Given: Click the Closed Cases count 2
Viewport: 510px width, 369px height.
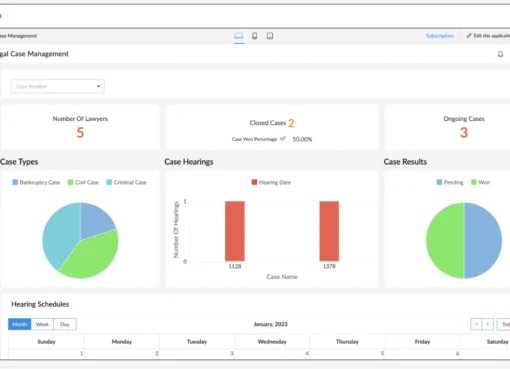Looking at the screenshot, I should click(291, 123).
